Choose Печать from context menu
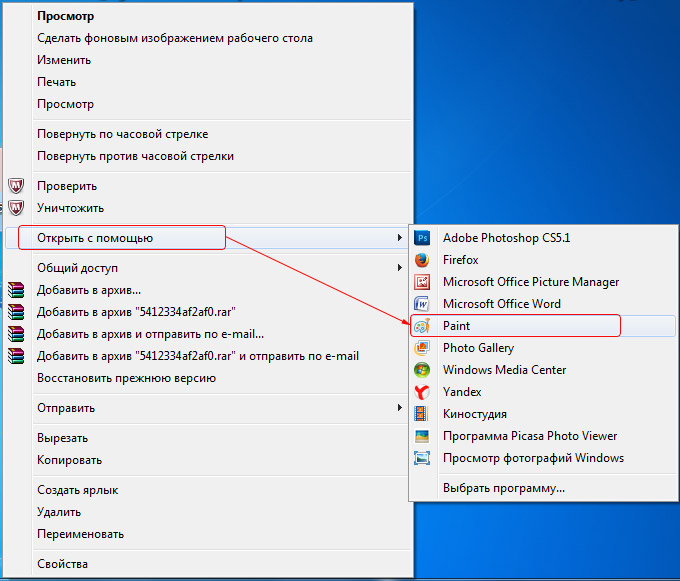This screenshot has width=680, height=581. click(x=56, y=82)
